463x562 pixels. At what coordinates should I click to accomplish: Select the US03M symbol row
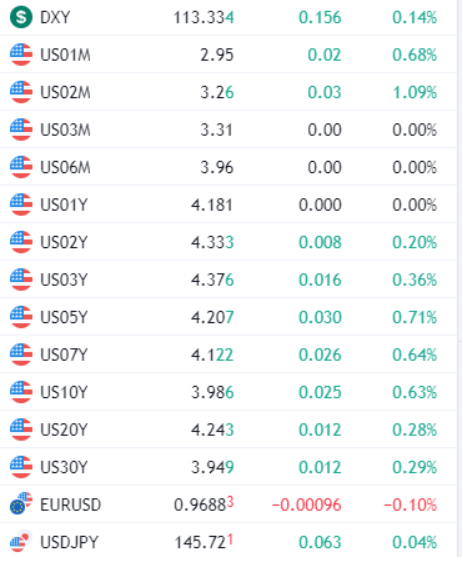(x=229, y=129)
